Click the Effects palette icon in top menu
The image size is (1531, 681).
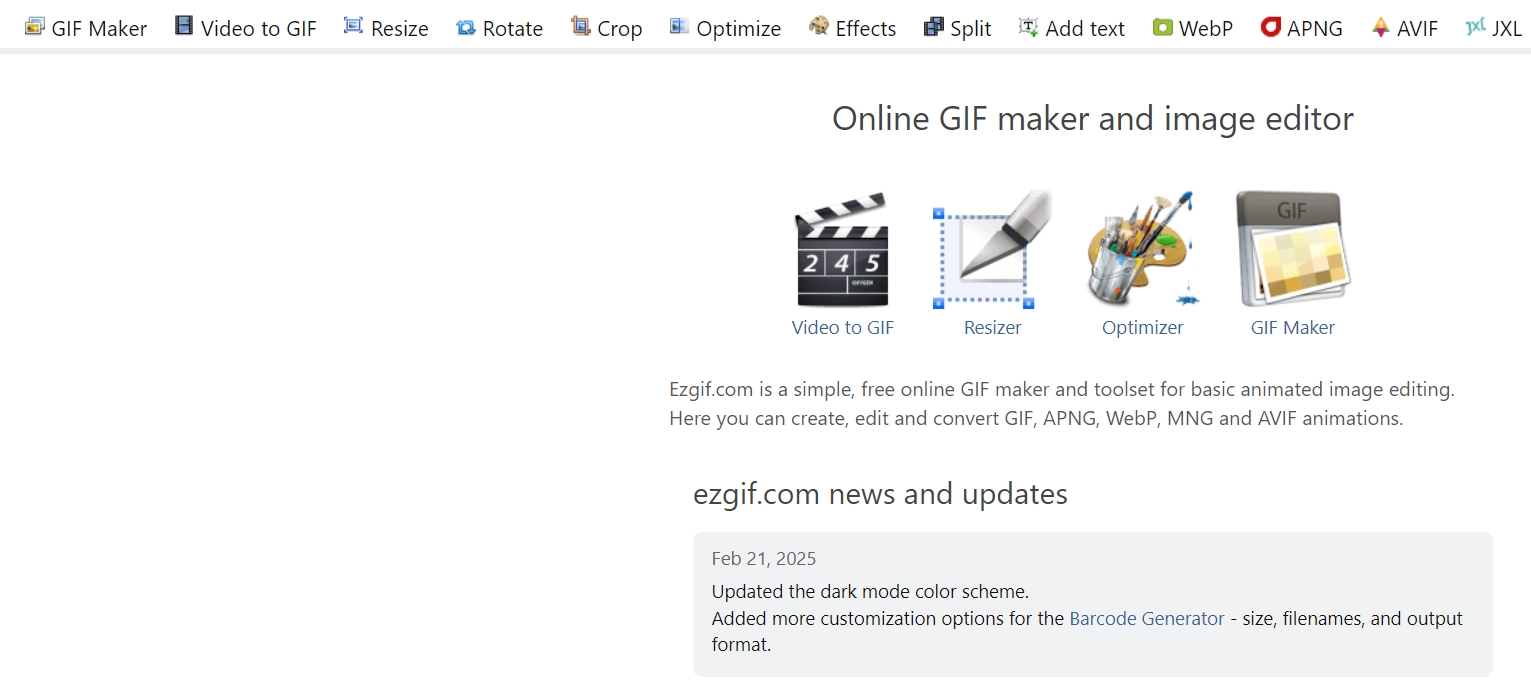pos(819,26)
